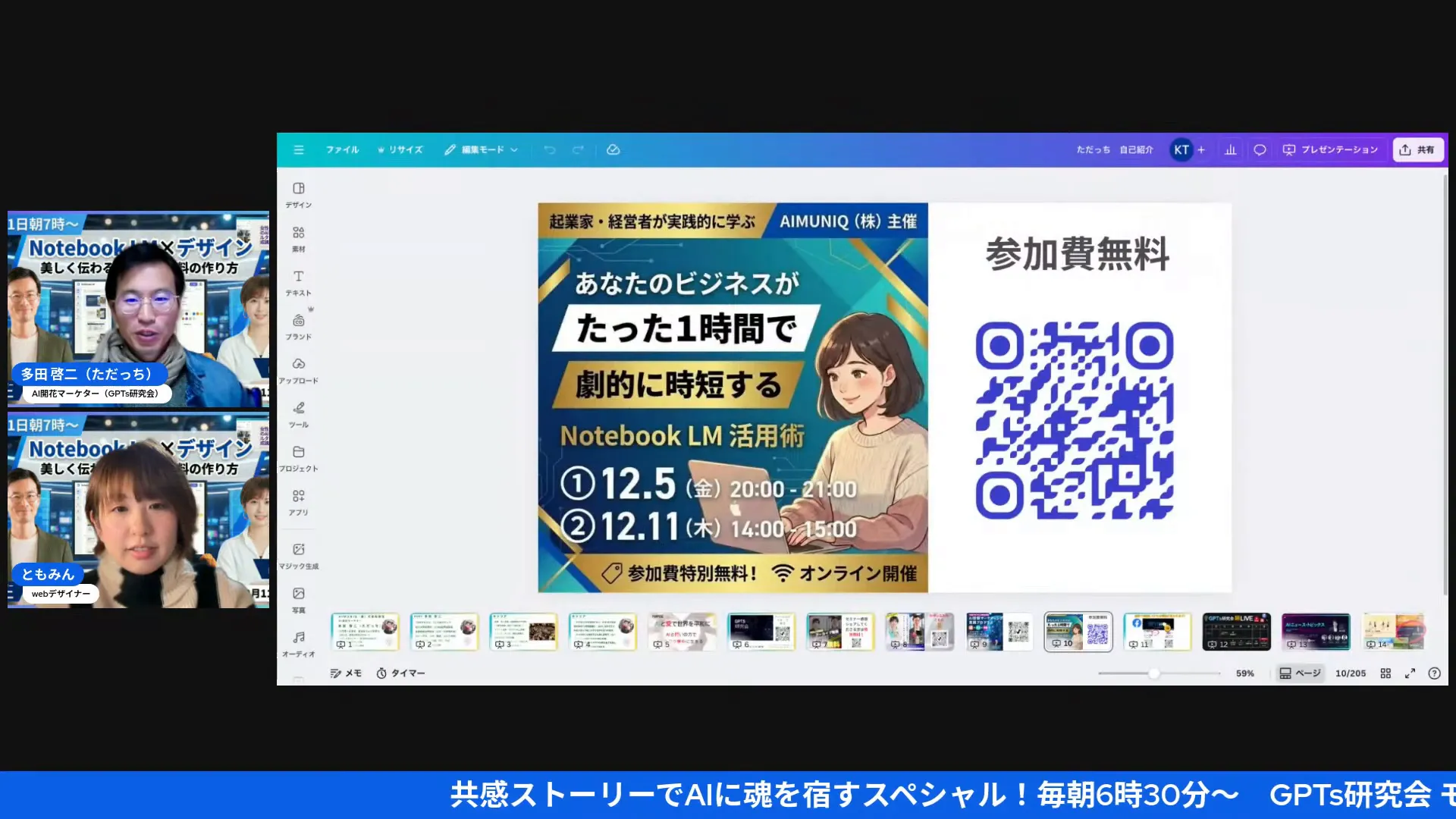This screenshot has height=819, width=1456.
Task: Open the hamburger main menu
Action: pos(299,150)
